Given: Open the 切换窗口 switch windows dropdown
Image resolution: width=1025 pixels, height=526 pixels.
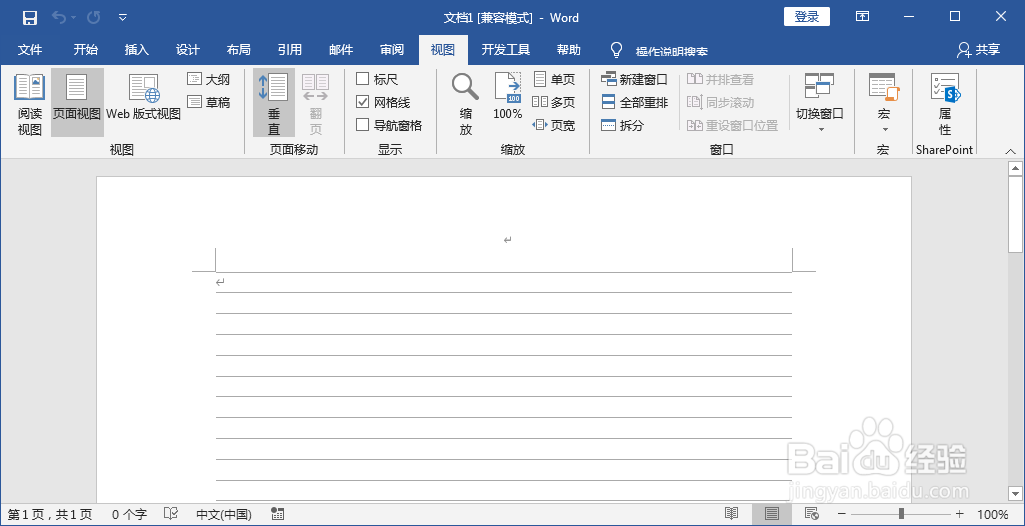Looking at the screenshot, I should pyautogui.click(x=820, y=103).
